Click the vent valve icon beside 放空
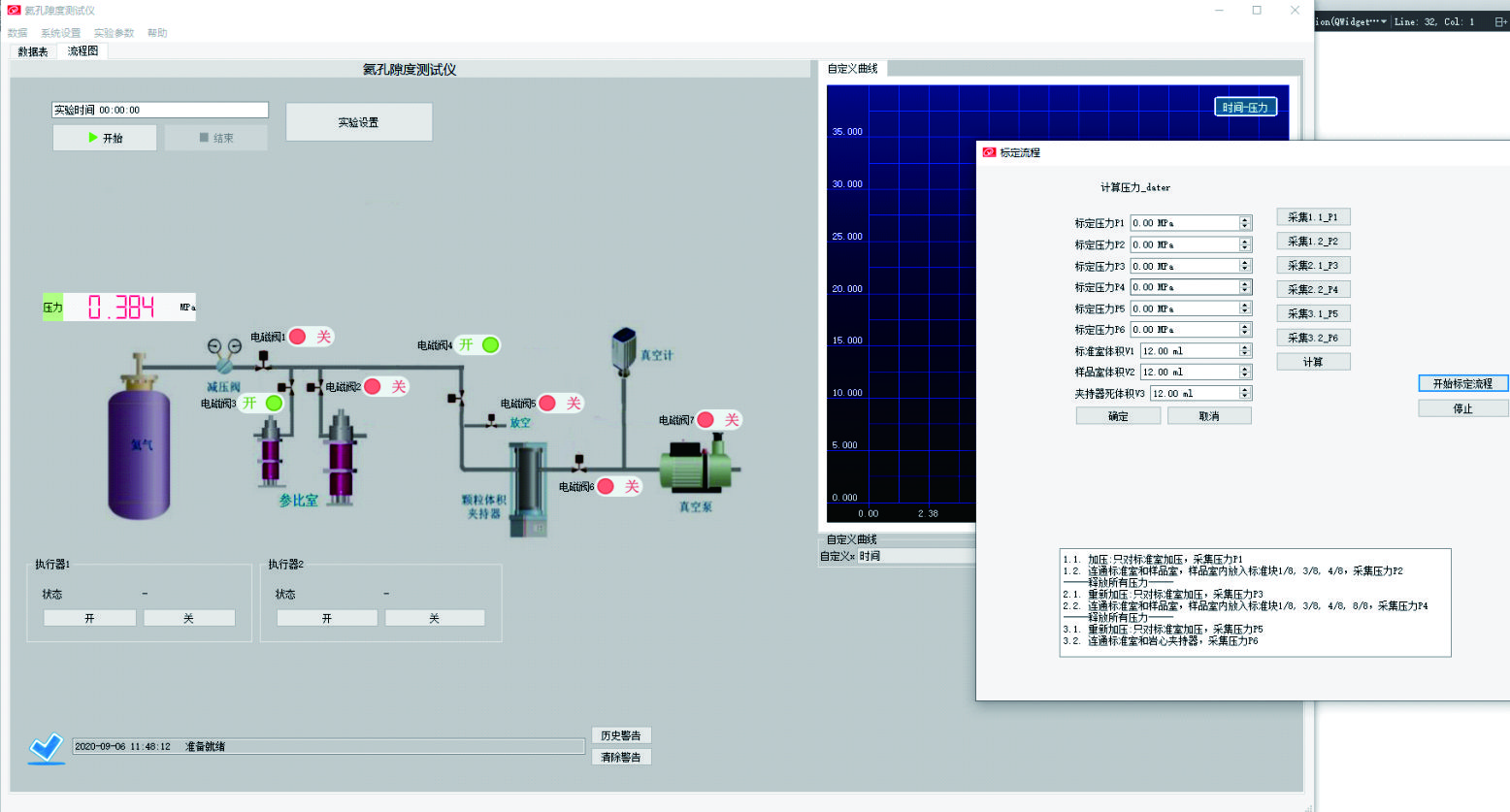 (493, 422)
